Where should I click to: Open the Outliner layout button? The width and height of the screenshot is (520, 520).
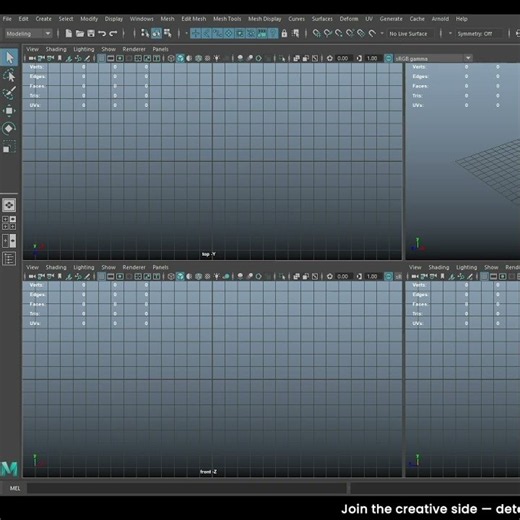click(x=9, y=259)
